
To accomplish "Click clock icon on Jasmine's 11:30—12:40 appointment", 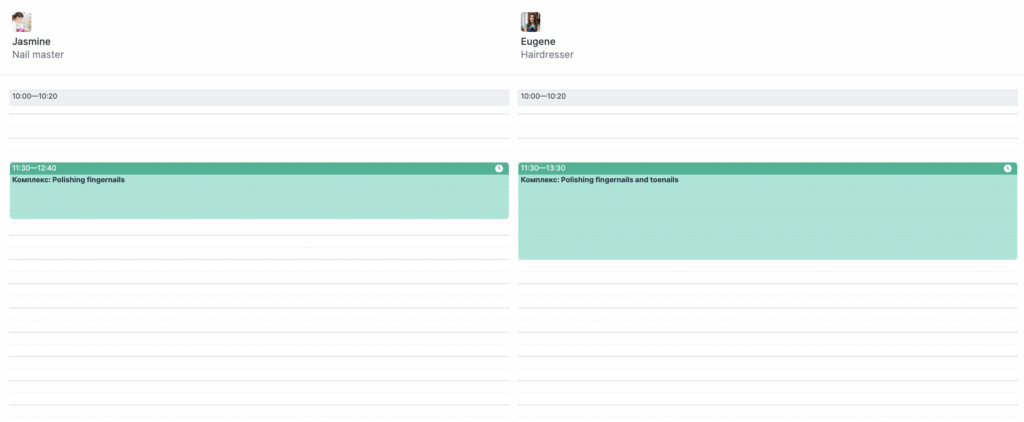I will tap(499, 168).
